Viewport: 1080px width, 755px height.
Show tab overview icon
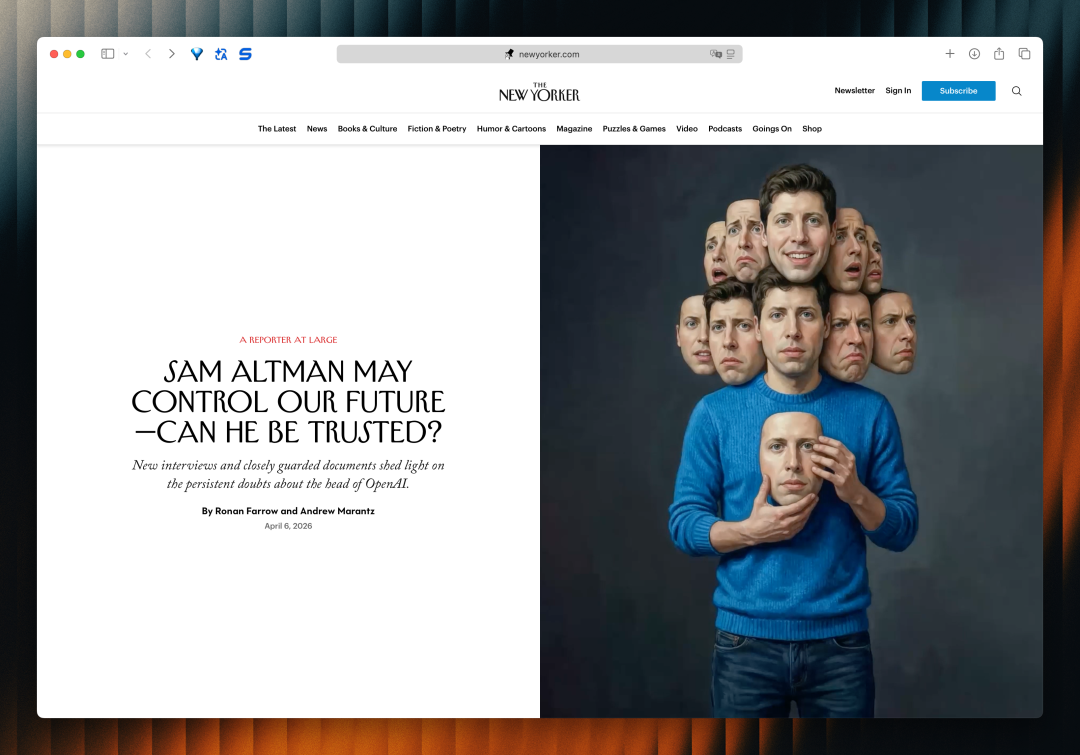pyautogui.click(x=1024, y=54)
